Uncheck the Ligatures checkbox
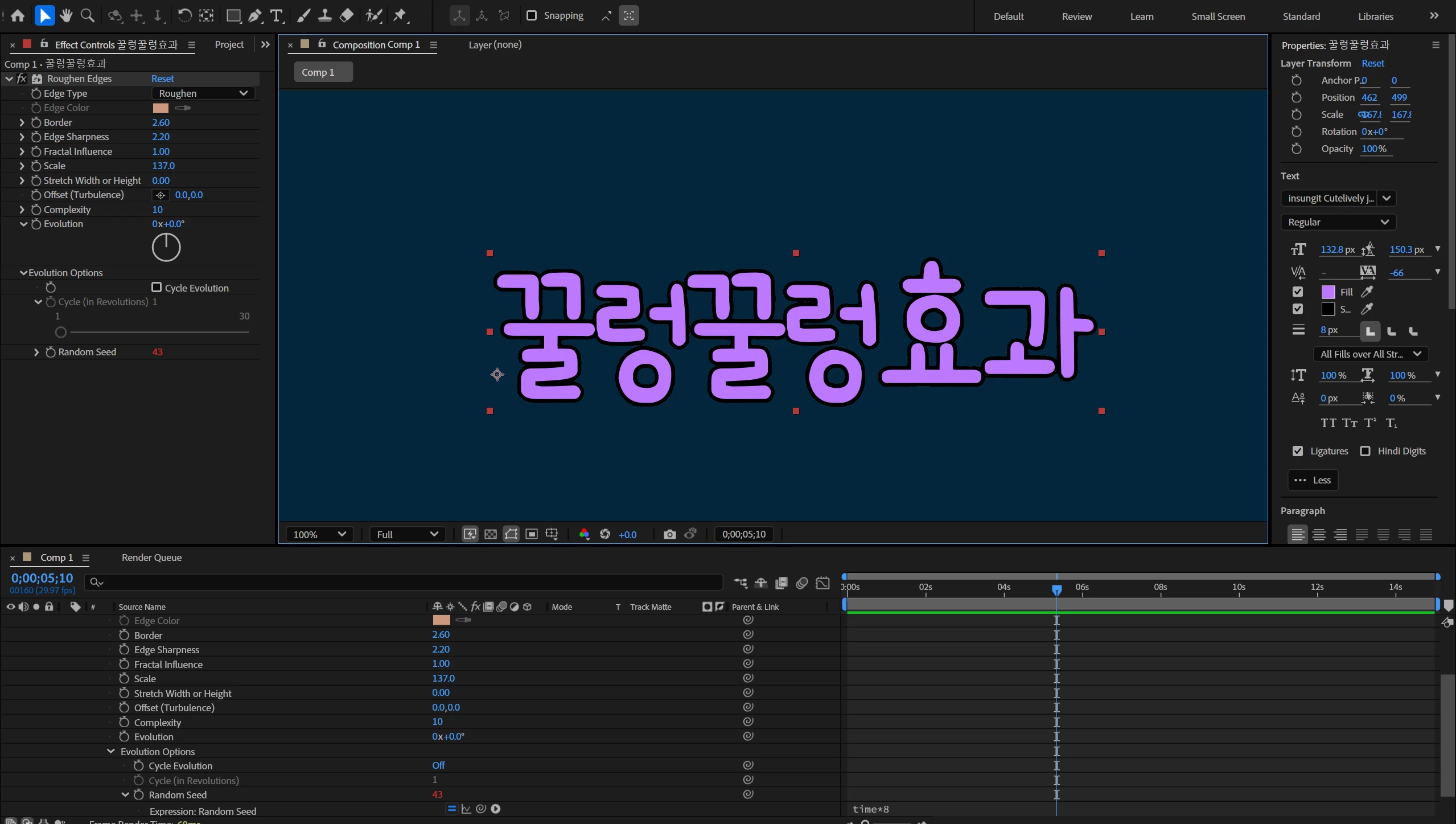Screen dimensions: 1456x824 (1297, 451)
